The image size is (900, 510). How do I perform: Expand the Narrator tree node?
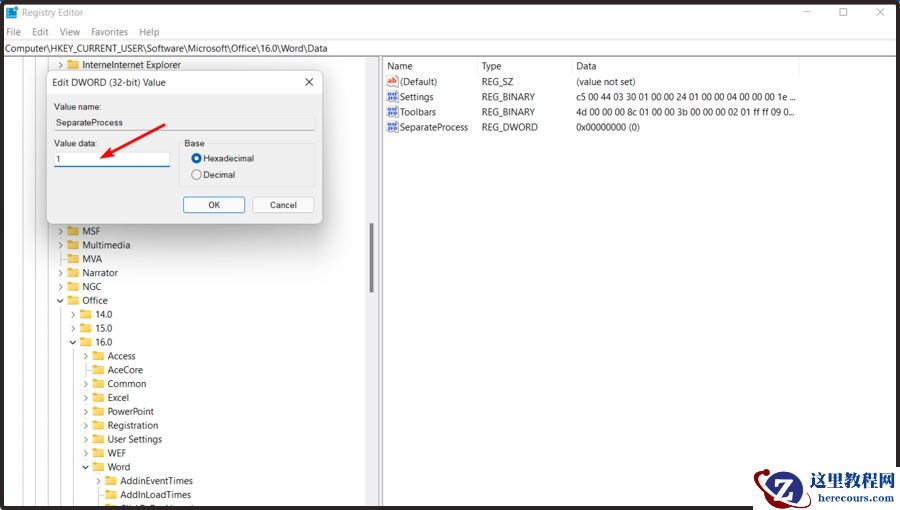coord(60,272)
